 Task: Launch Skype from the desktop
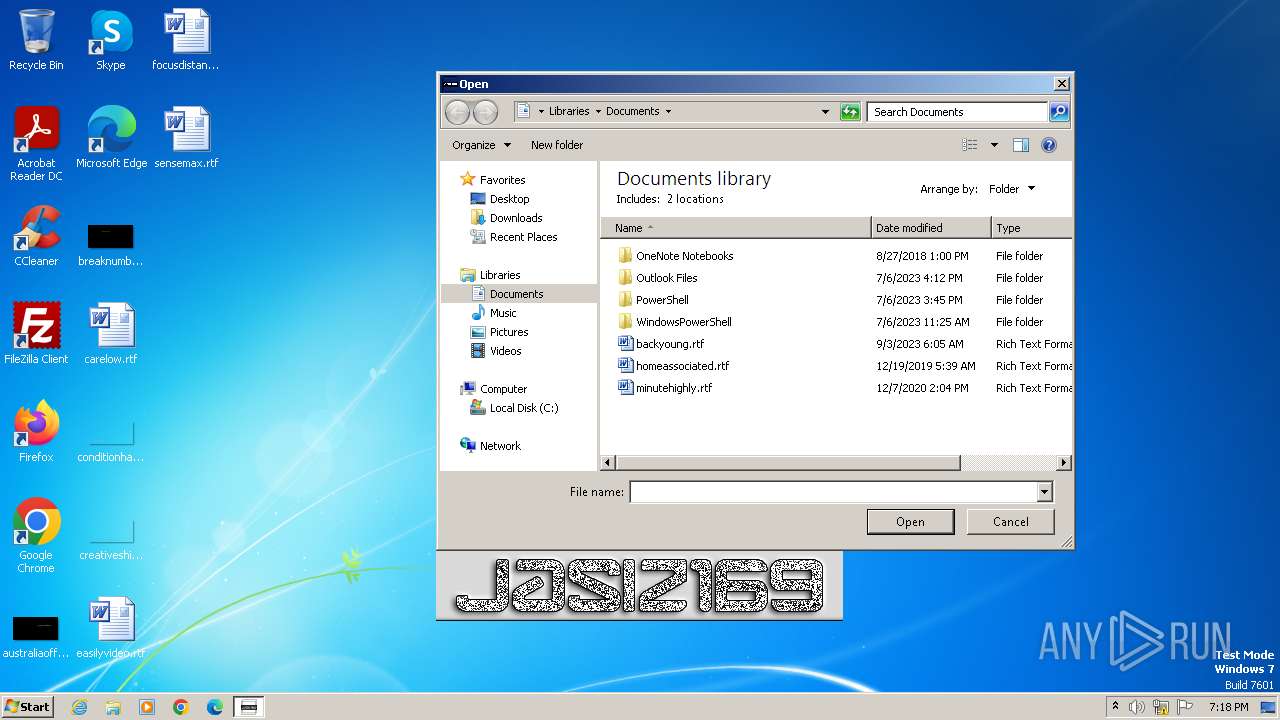[x=110, y=40]
